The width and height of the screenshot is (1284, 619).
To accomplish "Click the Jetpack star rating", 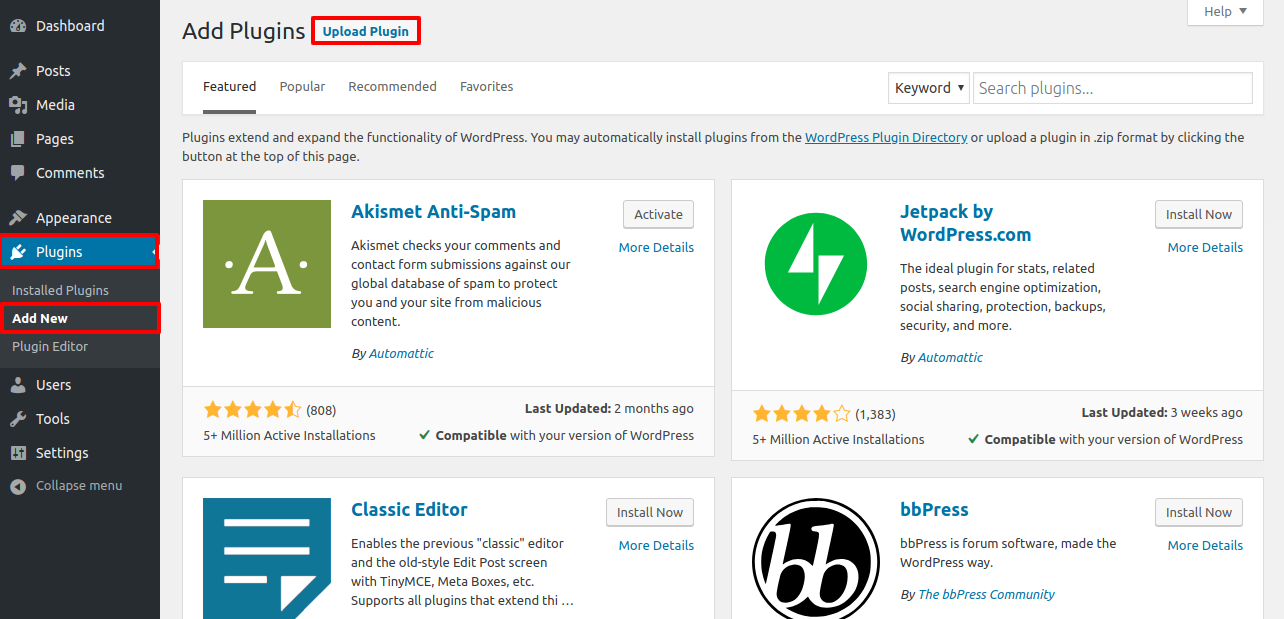I will tap(801, 413).
